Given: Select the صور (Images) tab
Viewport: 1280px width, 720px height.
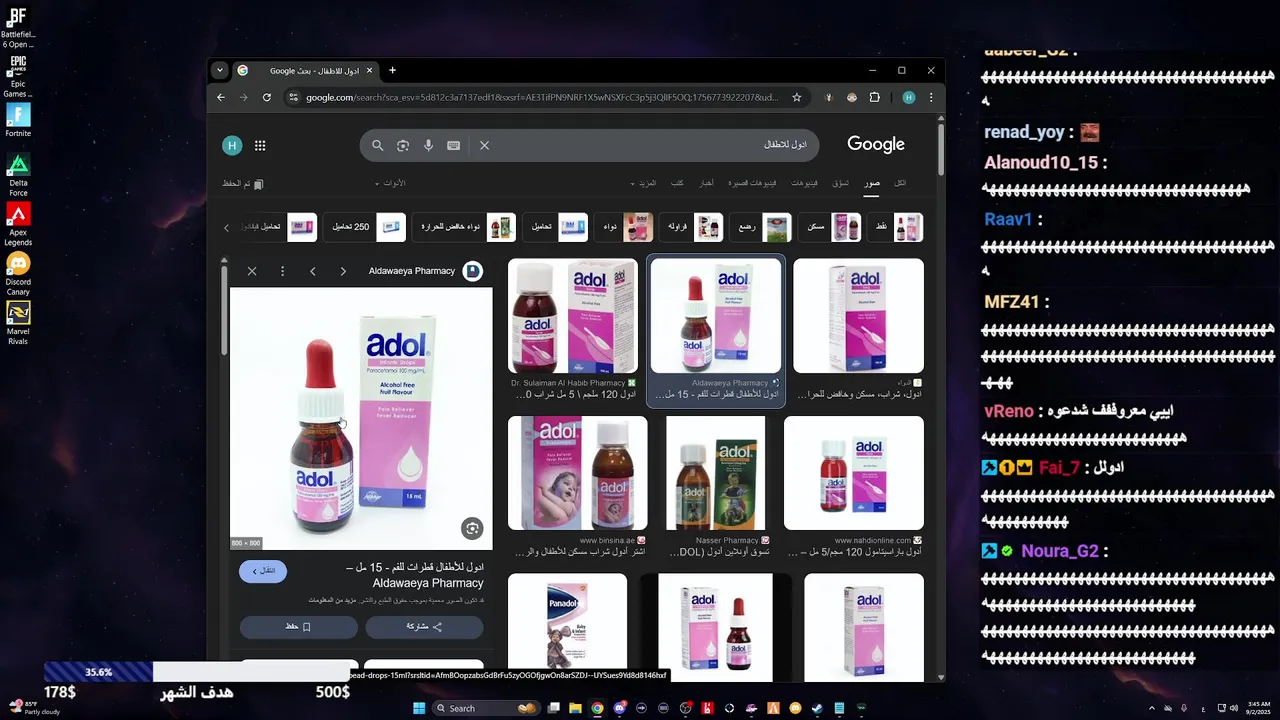Looking at the screenshot, I should 873,183.
